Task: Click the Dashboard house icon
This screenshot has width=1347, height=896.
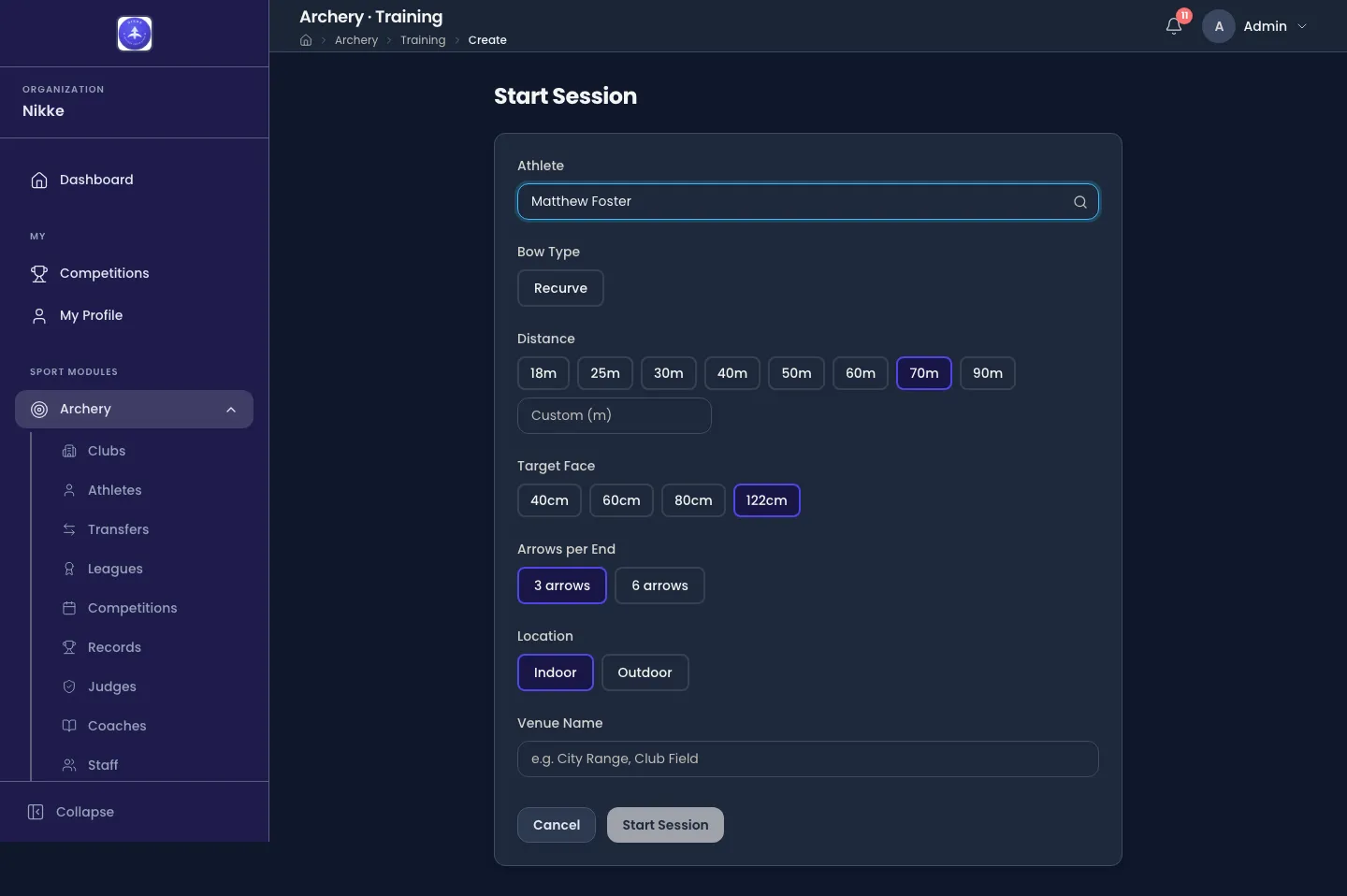Action: click(39, 180)
